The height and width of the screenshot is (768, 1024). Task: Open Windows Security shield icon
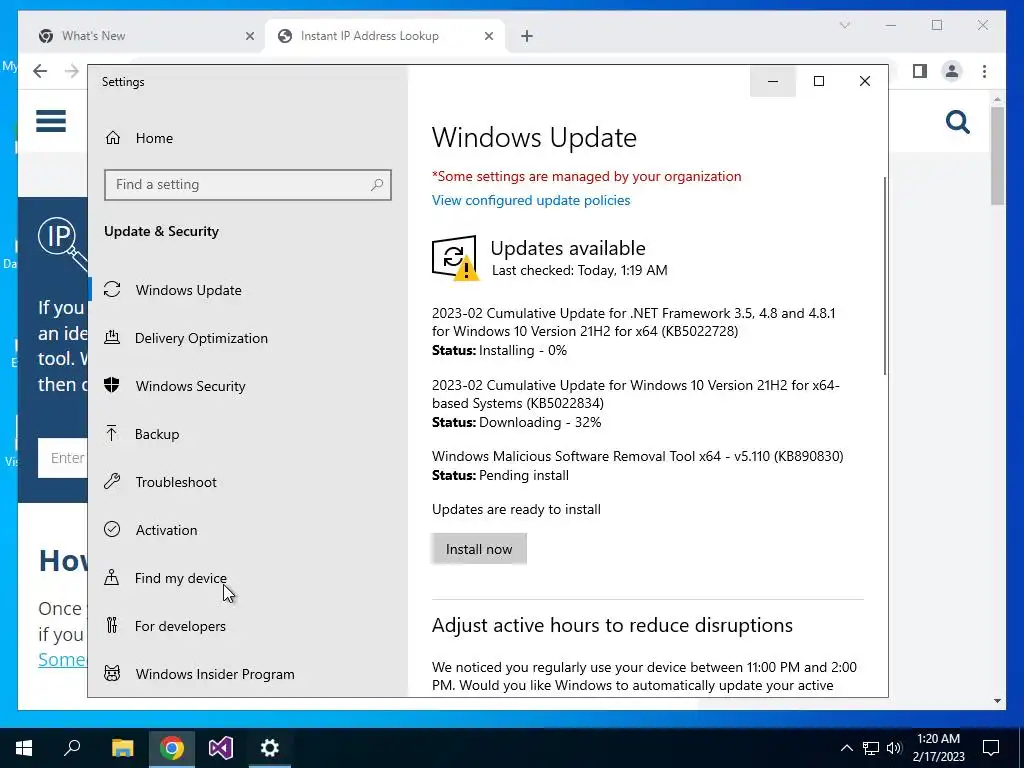tap(112, 385)
